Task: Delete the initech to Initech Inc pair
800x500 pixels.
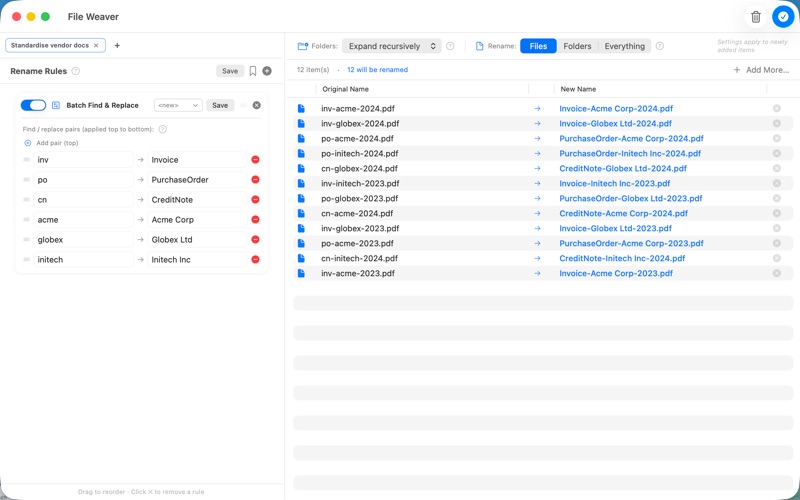Action: [x=256, y=259]
